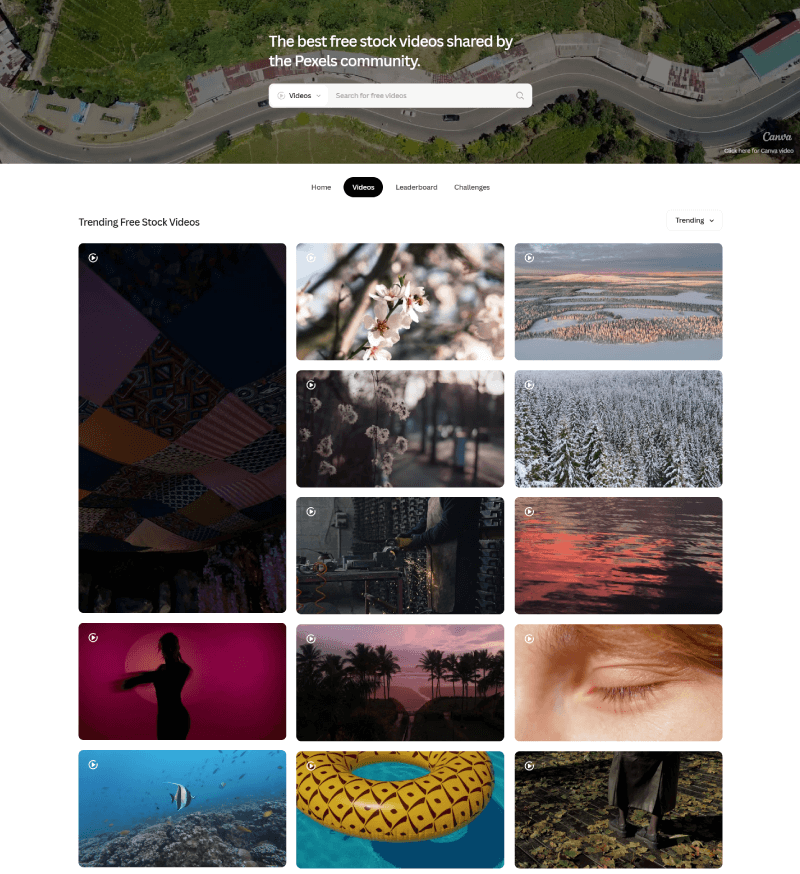The width and height of the screenshot is (800, 874).
Task: Switch to the Home tab
Action: pos(321,187)
